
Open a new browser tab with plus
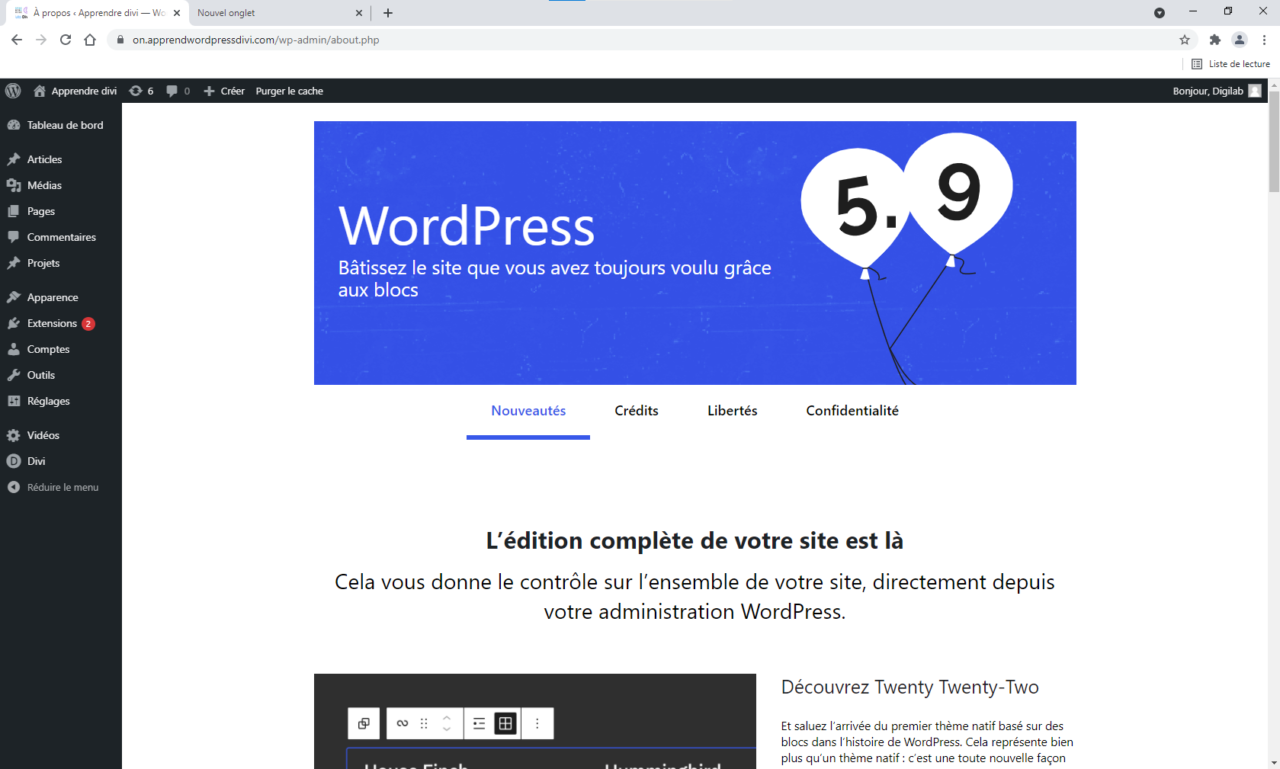click(388, 13)
